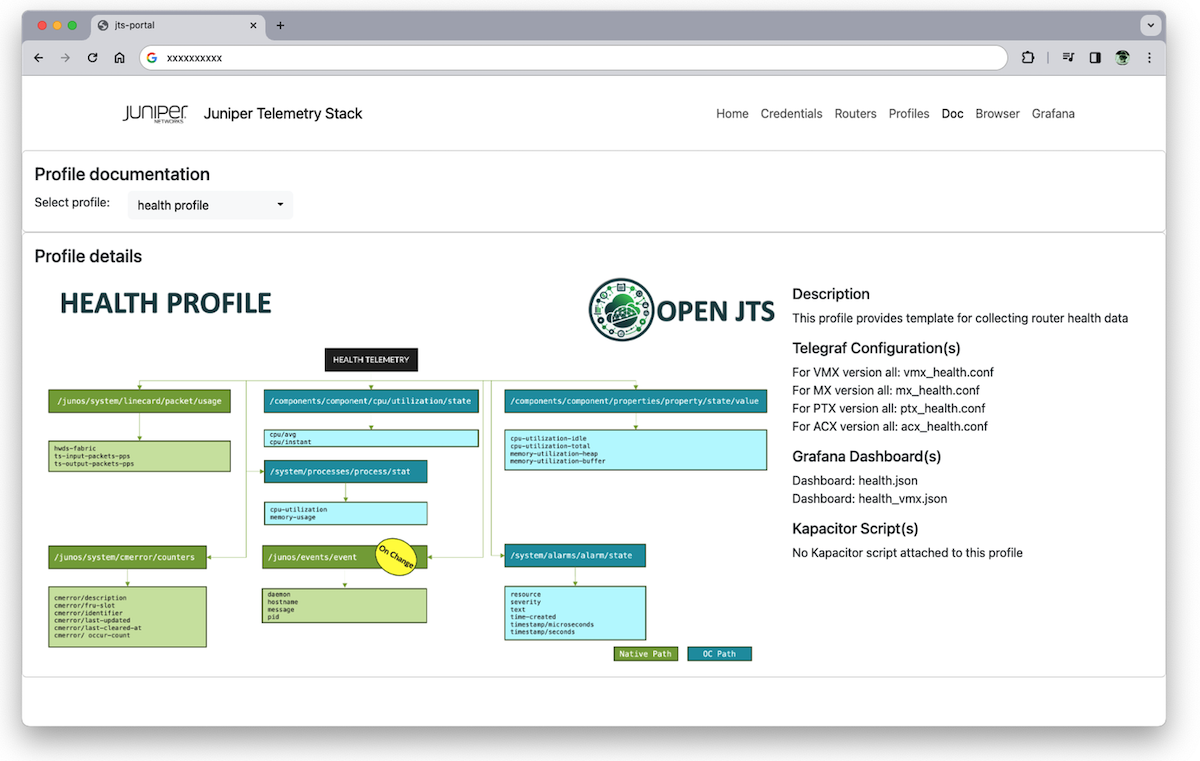Image resolution: width=1200 pixels, height=761 pixels.
Task: Click the Chrome extensions puzzle icon
Action: pyautogui.click(x=1028, y=57)
